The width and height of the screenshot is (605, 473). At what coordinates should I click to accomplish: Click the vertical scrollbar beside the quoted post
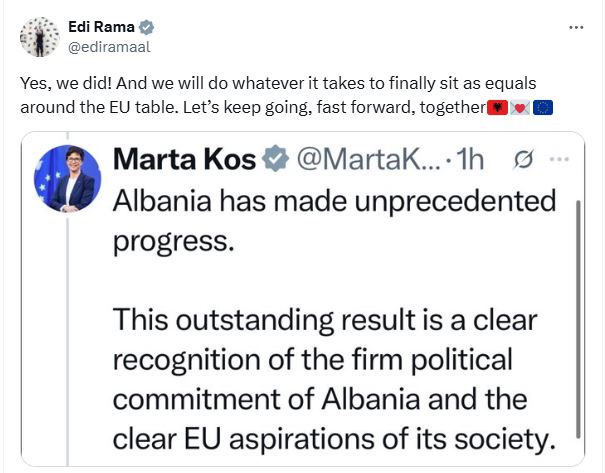click(577, 320)
